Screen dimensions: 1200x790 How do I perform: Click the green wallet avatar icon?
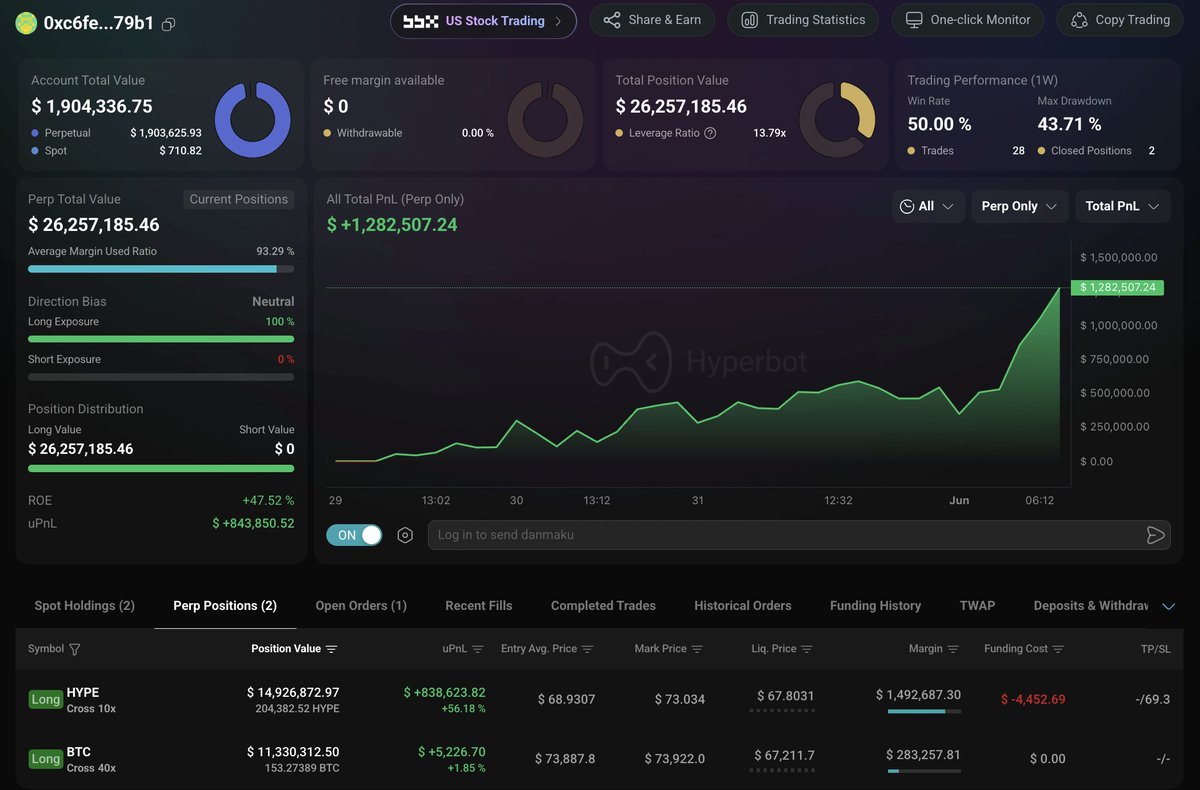25,22
